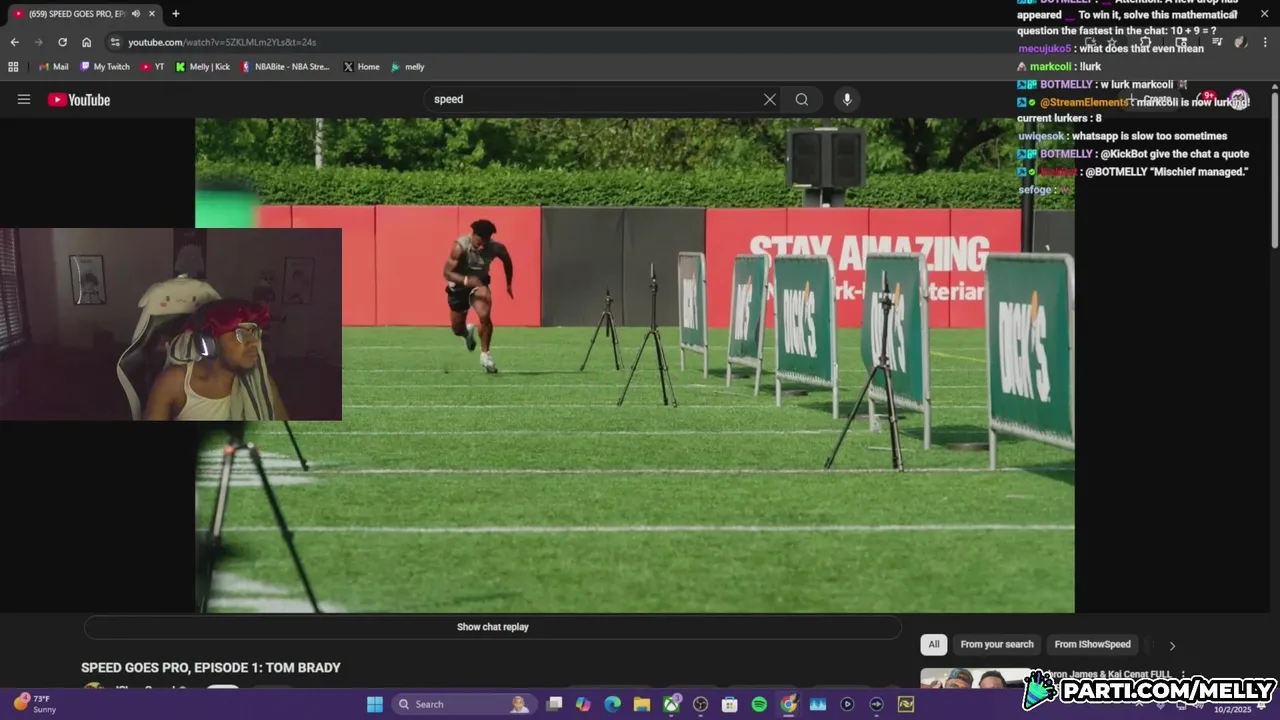This screenshot has width=1280, height=720.
Task: Open the LeBron James & Kai Cenat thumbnail
Action: click(x=976, y=678)
